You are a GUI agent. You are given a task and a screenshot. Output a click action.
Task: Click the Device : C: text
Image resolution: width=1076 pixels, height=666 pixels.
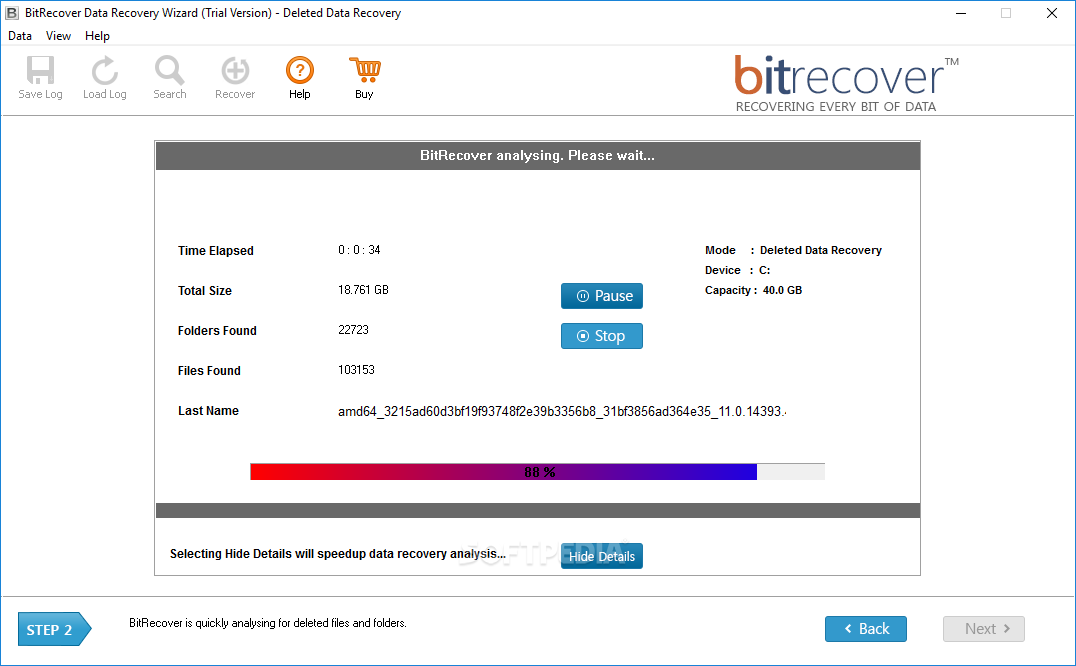(738, 270)
